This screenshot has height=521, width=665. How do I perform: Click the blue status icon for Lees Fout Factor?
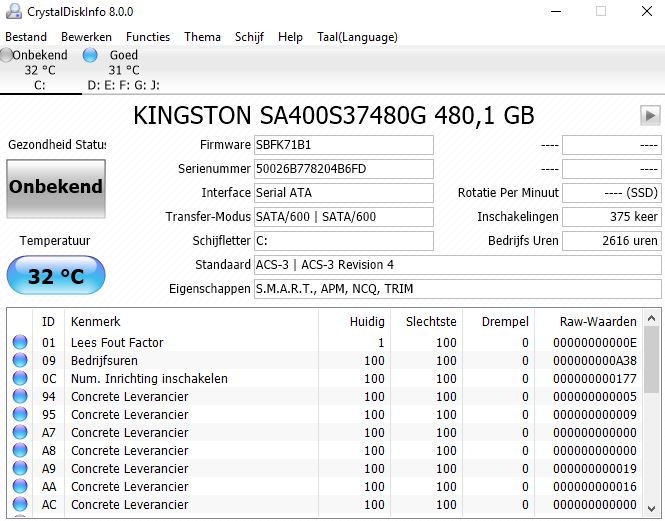pos(20,343)
